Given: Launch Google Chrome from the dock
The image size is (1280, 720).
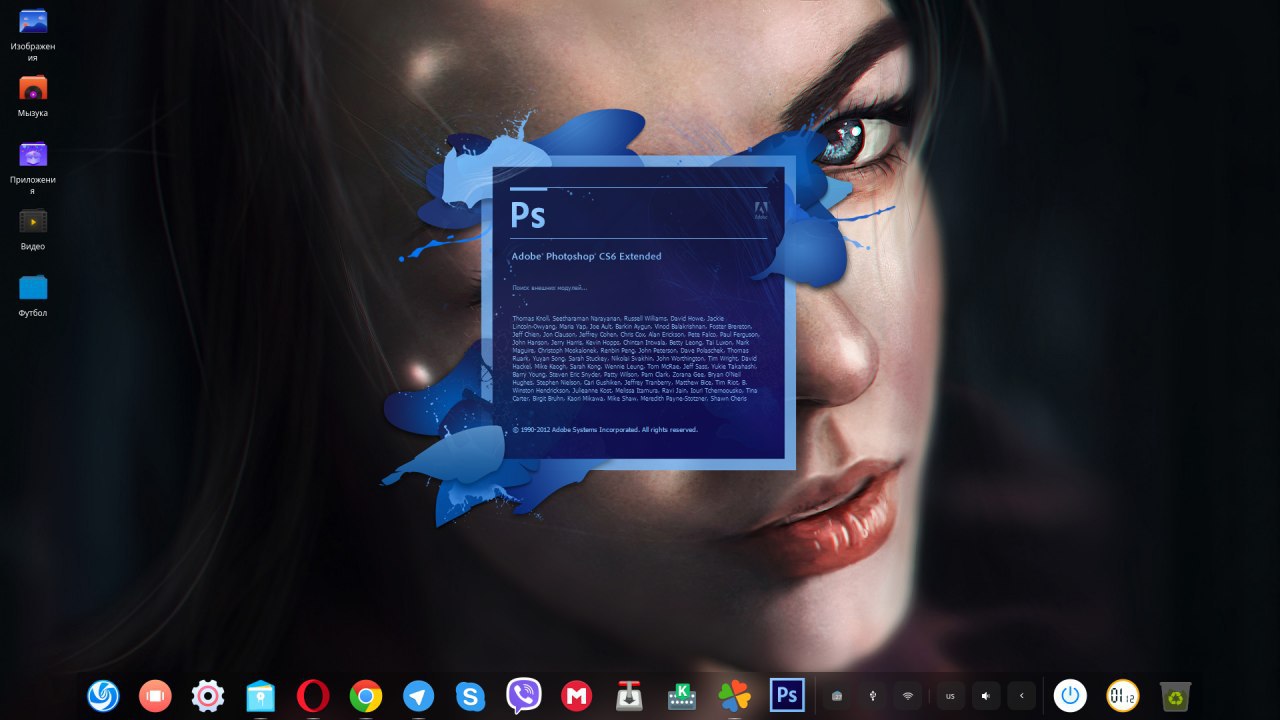Looking at the screenshot, I should point(366,695).
